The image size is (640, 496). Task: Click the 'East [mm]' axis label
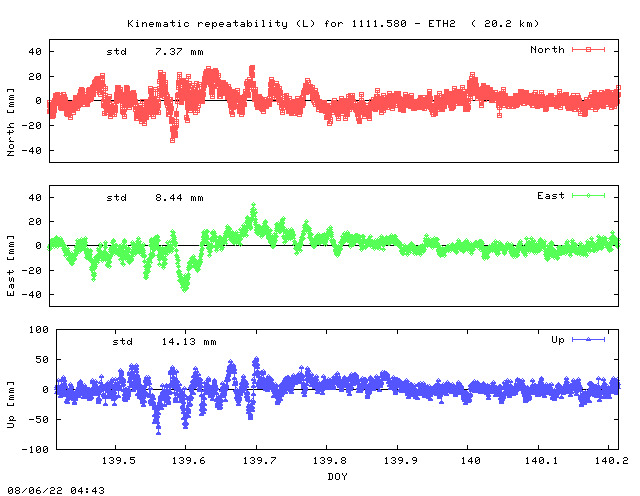pos(11,266)
